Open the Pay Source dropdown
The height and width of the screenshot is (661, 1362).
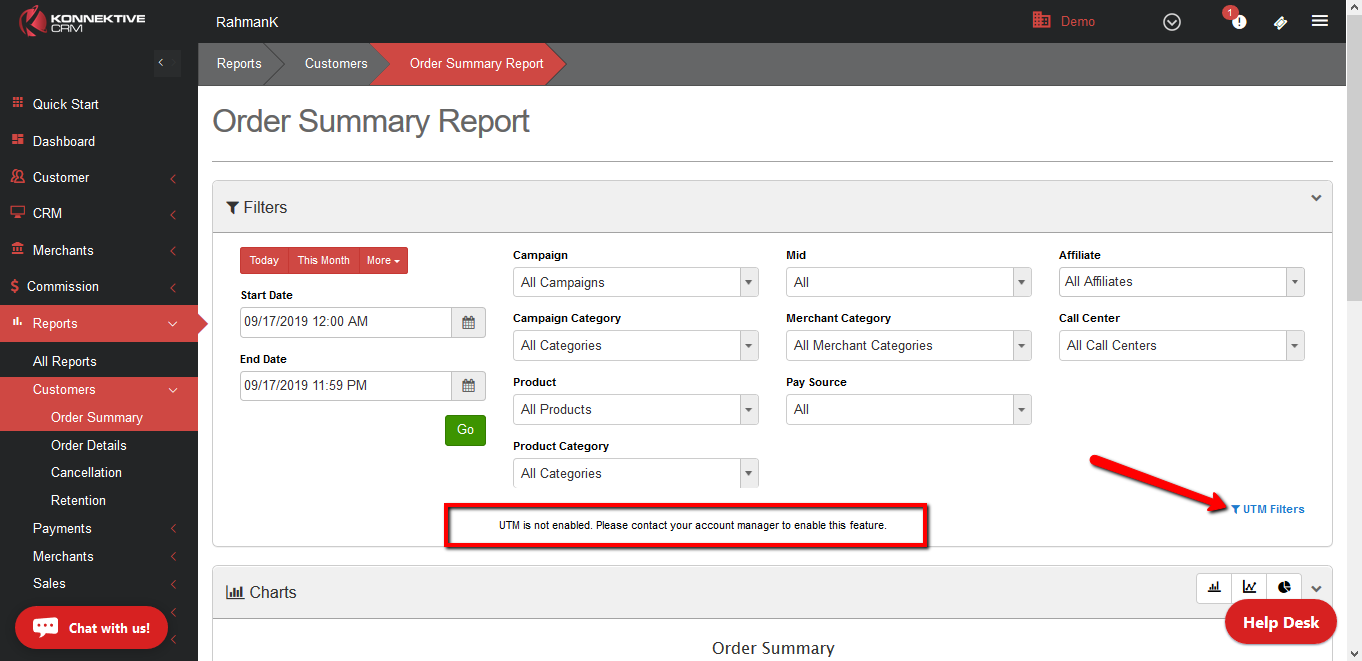(908, 410)
